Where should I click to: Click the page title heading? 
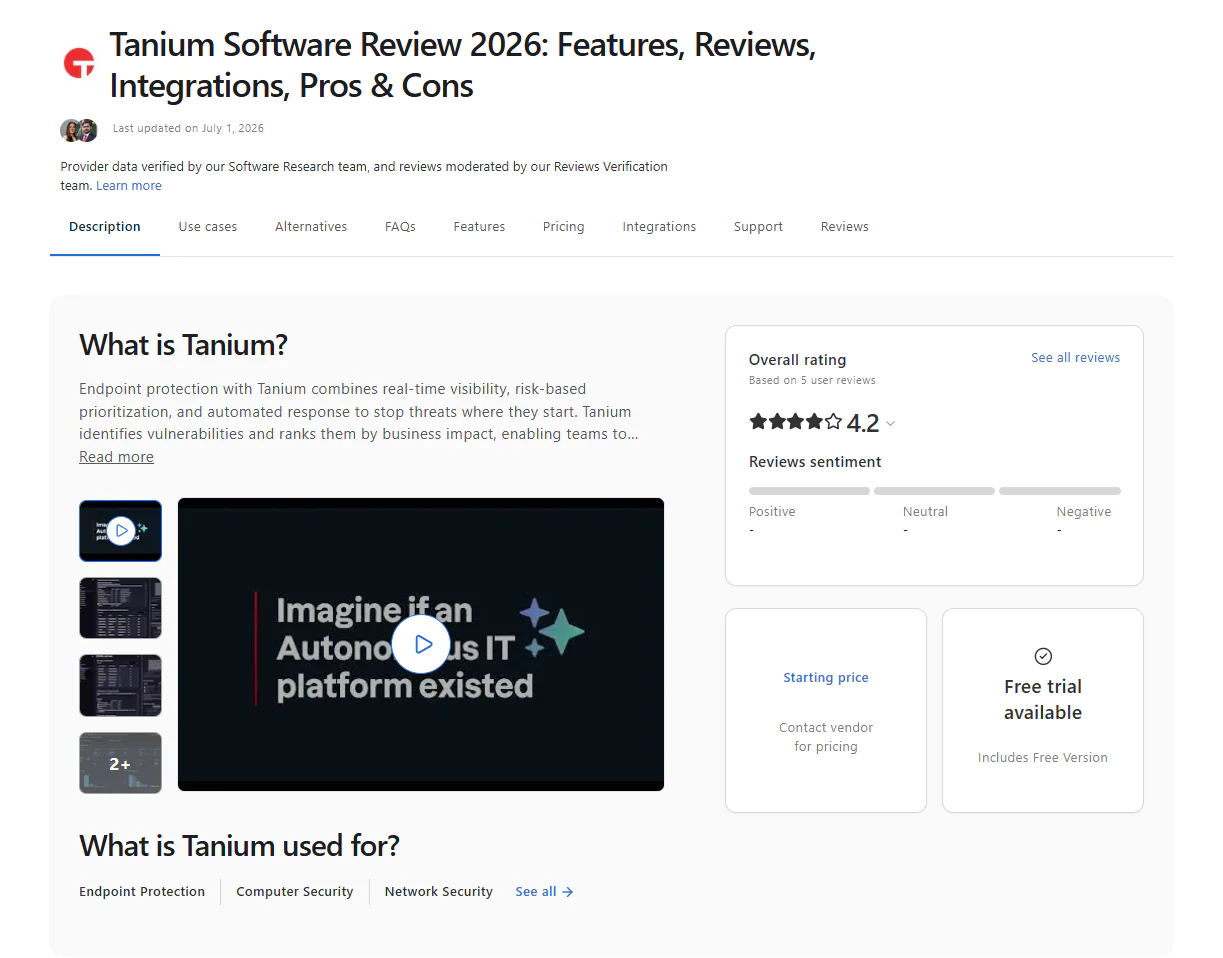pos(463,65)
